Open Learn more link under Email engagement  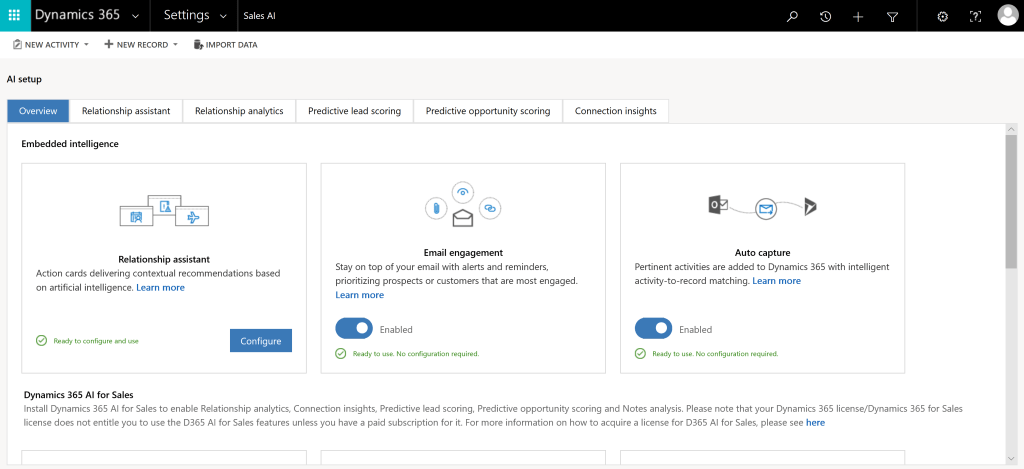pyautogui.click(x=360, y=295)
